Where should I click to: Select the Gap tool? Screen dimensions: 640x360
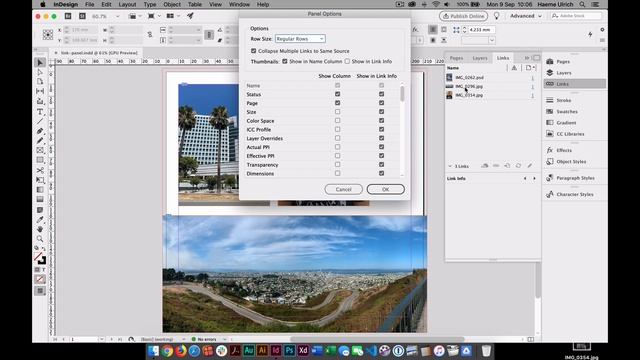(x=40, y=91)
